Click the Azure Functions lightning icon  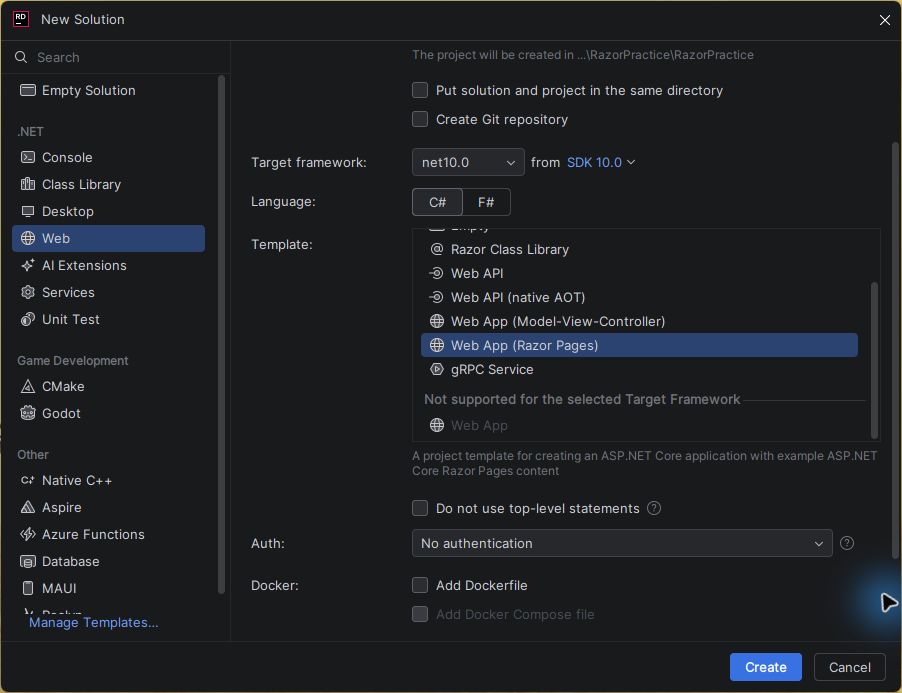point(28,534)
